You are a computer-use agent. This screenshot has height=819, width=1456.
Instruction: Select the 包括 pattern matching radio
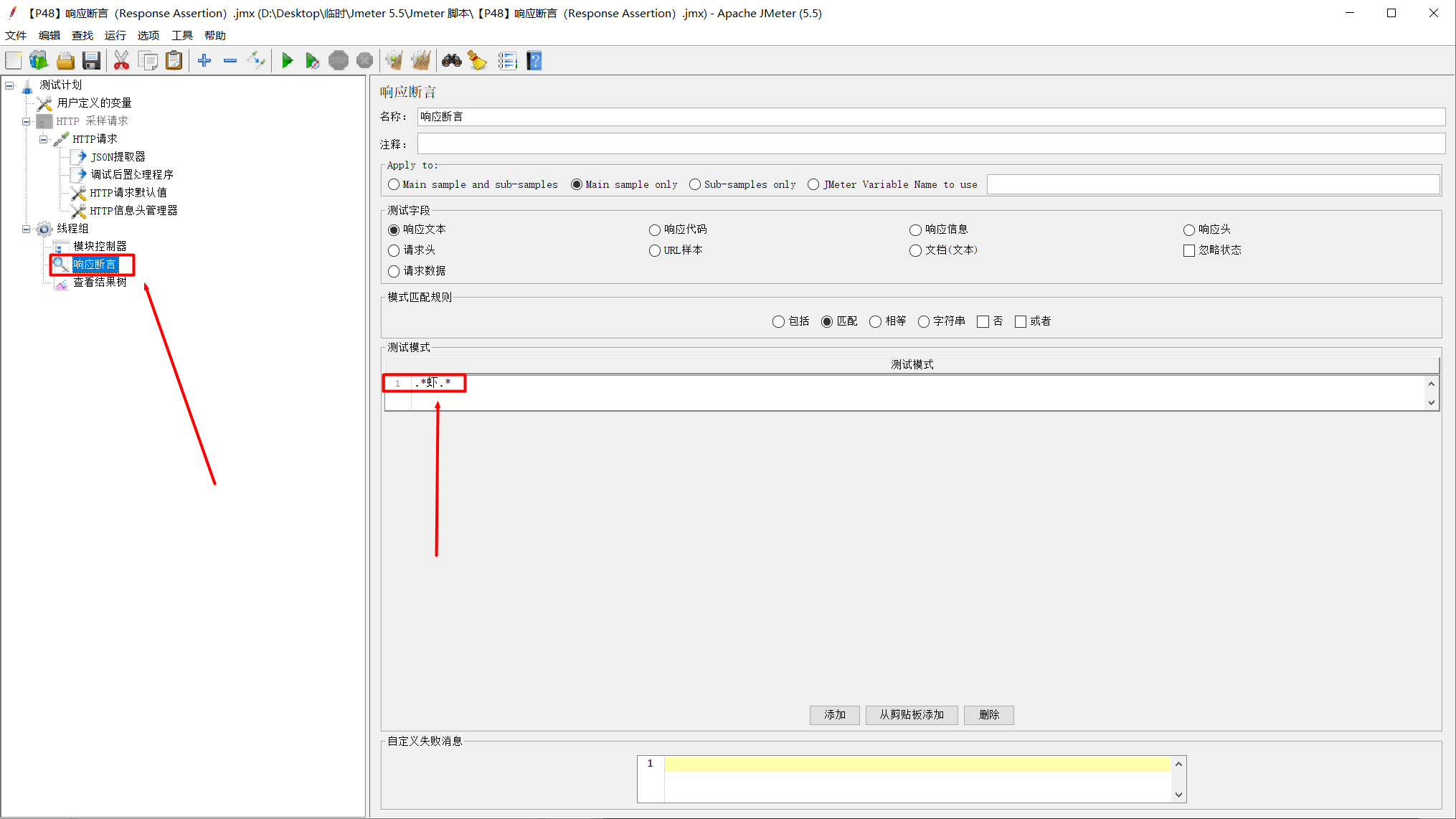pos(778,321)
